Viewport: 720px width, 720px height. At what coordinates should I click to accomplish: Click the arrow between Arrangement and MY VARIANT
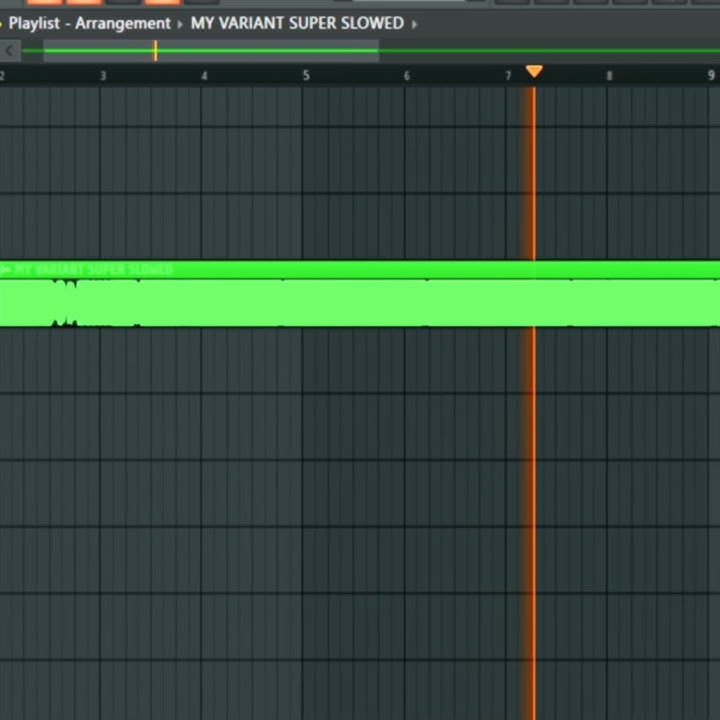[x=180, y=24]
